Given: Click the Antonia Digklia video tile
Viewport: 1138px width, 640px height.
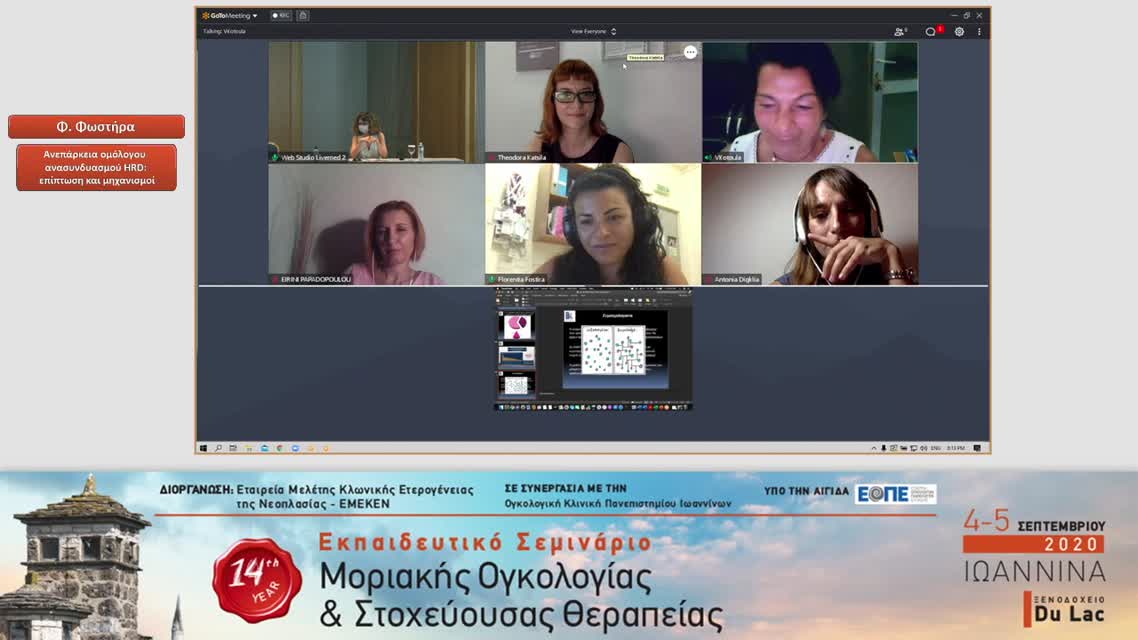Looking at the screenshot, I should tap(809, 225).
